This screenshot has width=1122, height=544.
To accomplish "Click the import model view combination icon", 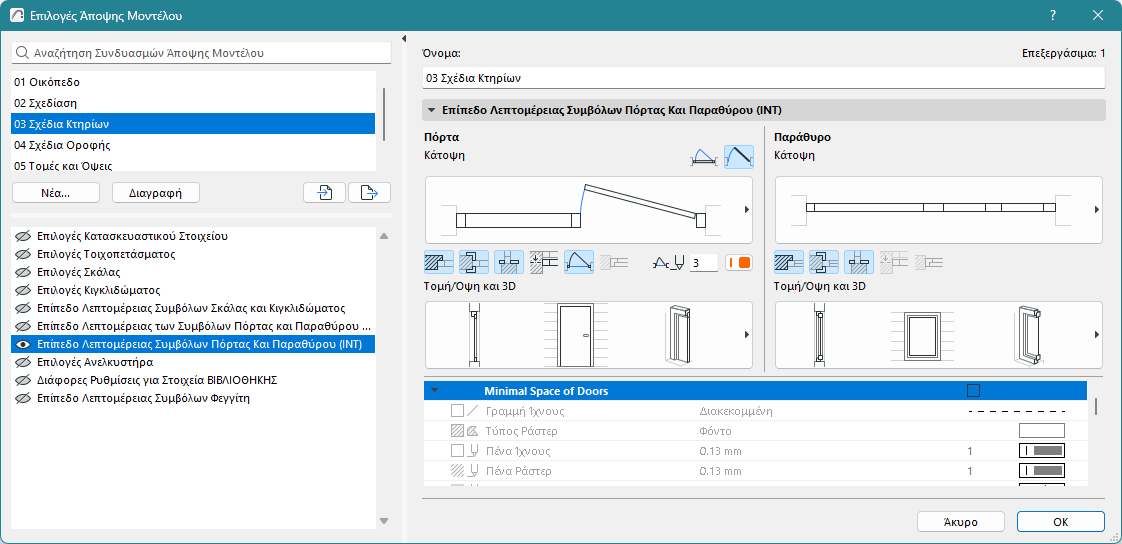I will pyautogui.click(x=324, y=193).
